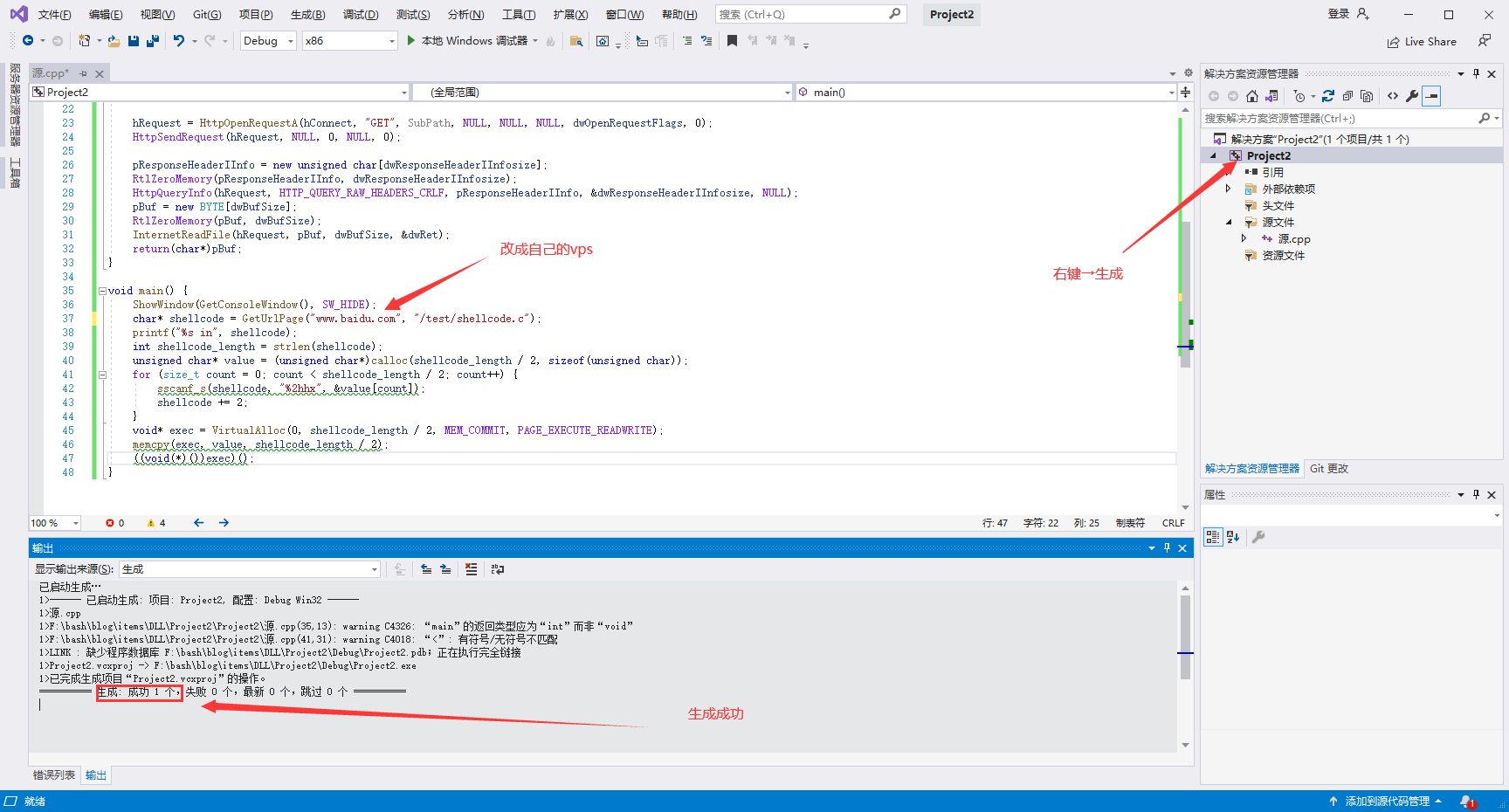The height and width of the screenshot is (812, 1509).
Task: Toggle bookmark on current line
Action: coord(732,41)
